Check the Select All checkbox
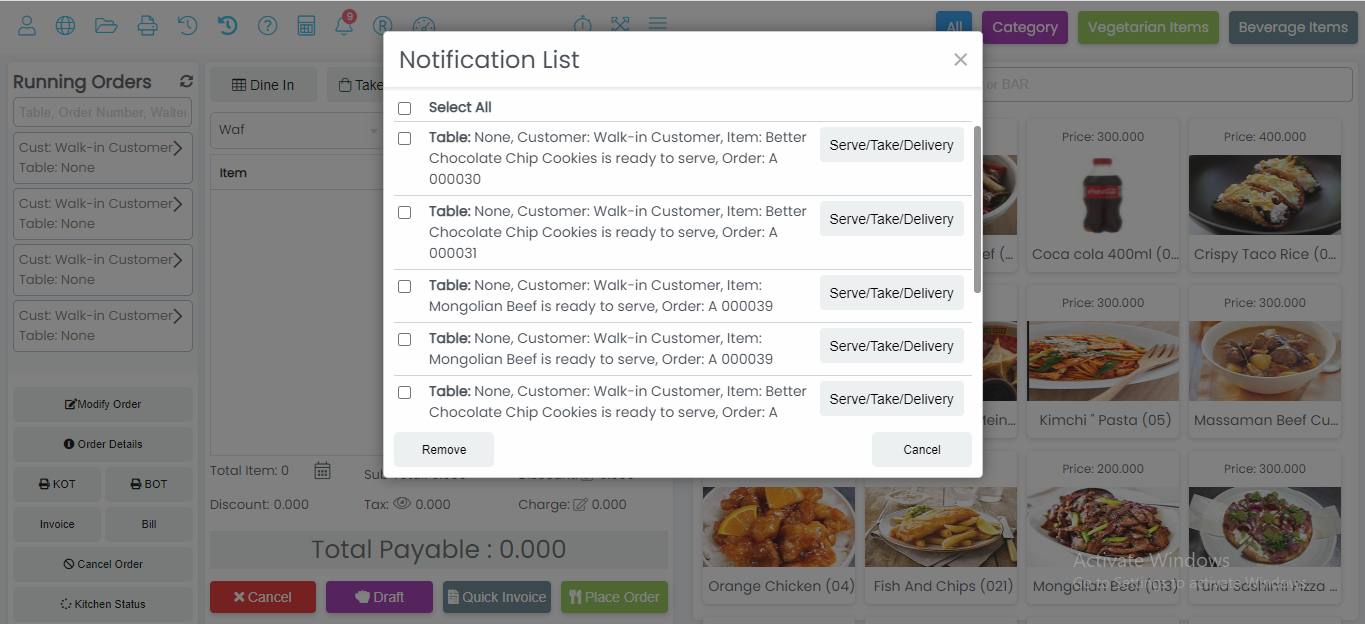Image resolution: width=1365 pixels, height=624 pixels. pyautogui.click(x=404, y=108)
